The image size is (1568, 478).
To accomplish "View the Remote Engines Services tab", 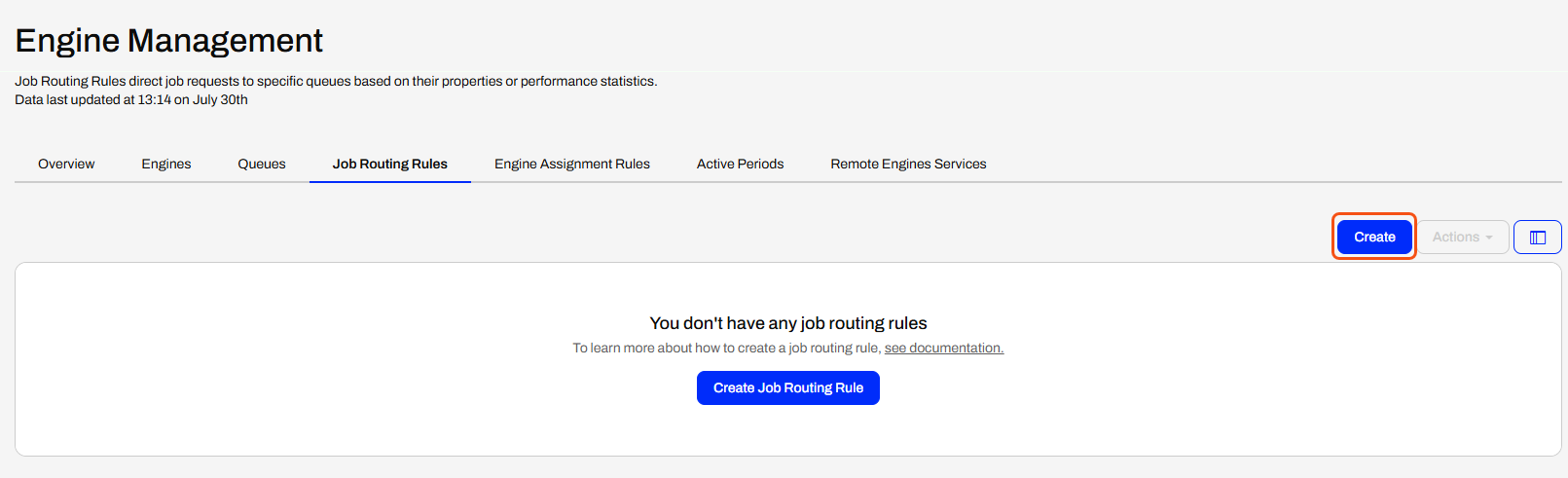I will tap(908, 164).
